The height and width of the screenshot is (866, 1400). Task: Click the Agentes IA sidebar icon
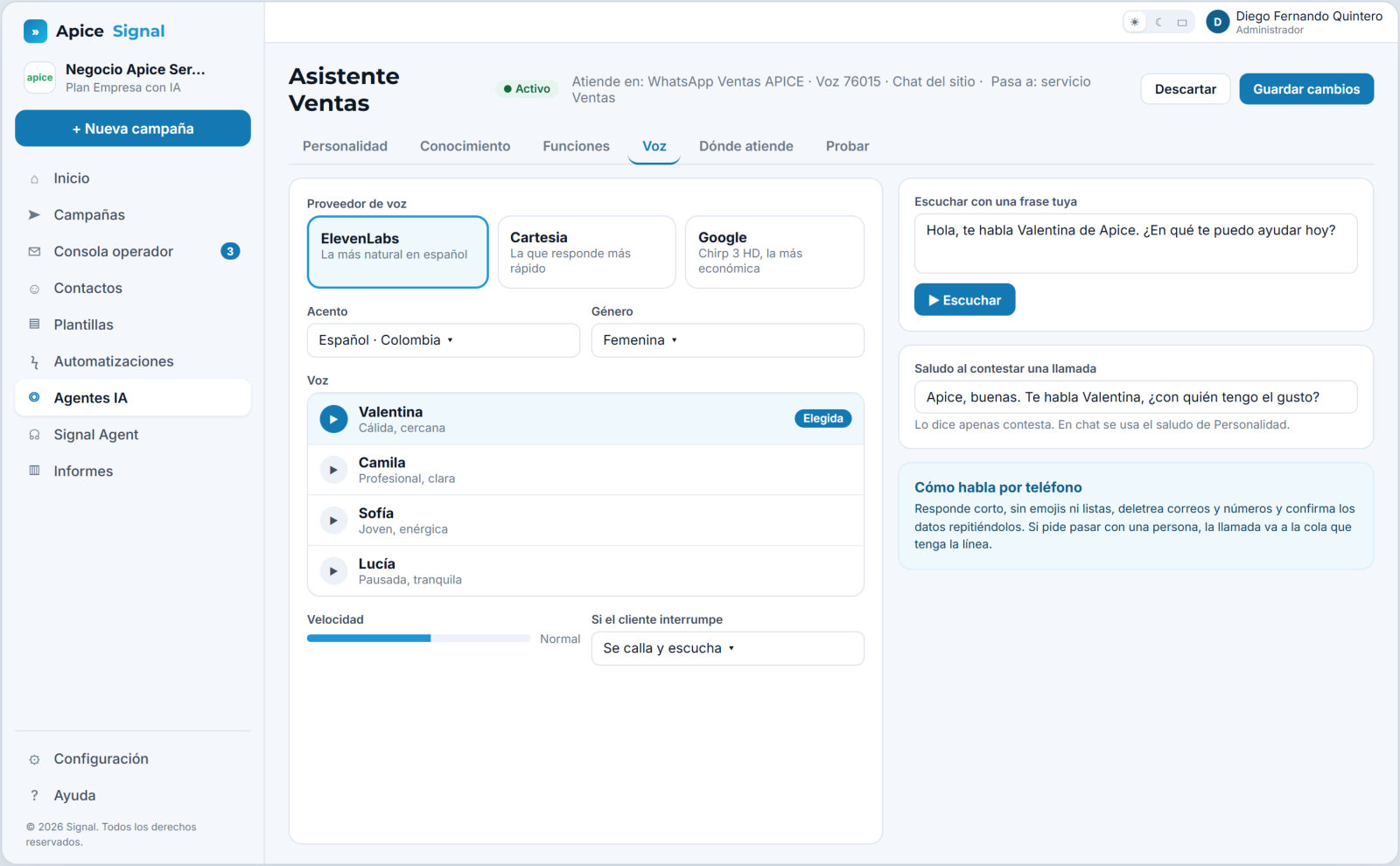click(x=35, y=398)
